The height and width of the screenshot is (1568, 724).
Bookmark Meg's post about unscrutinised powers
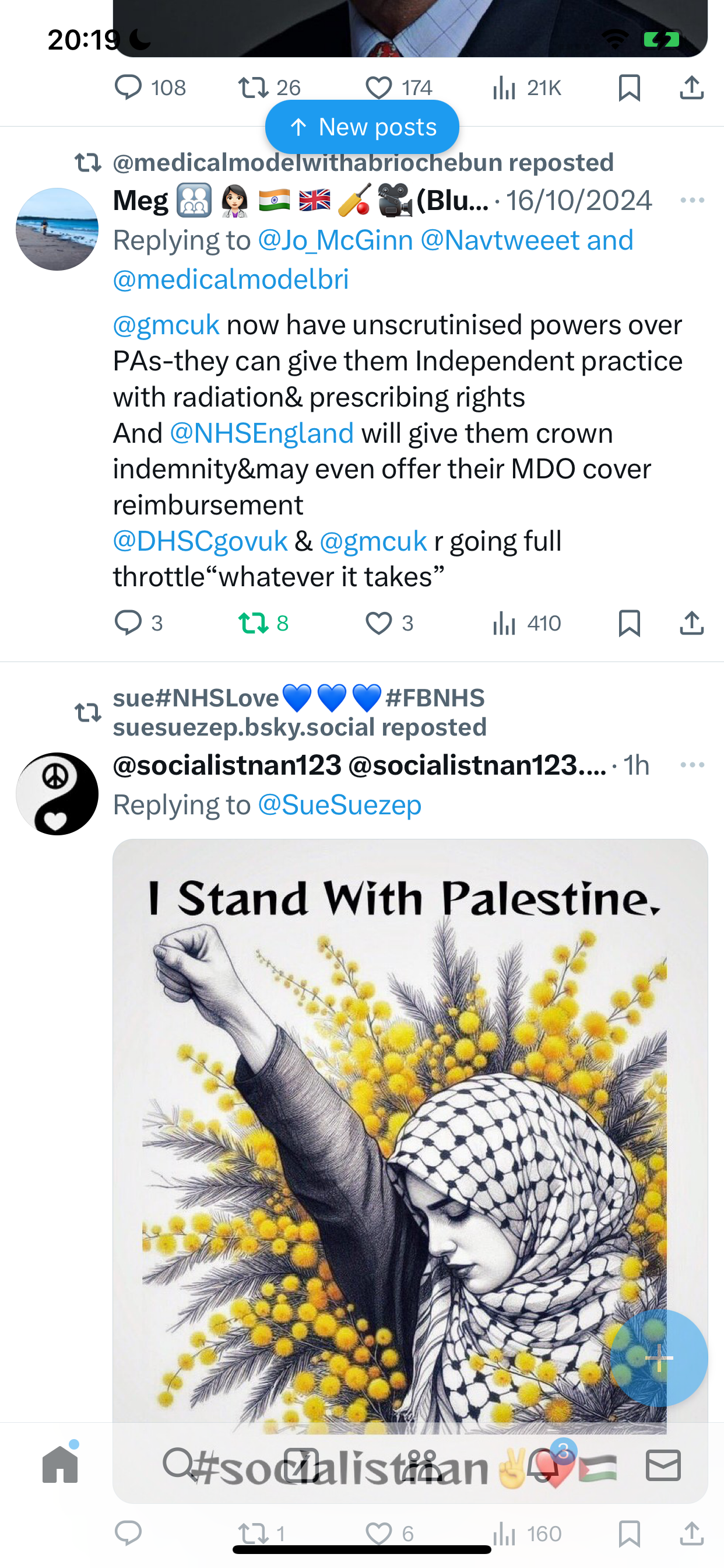coord(629,622)
